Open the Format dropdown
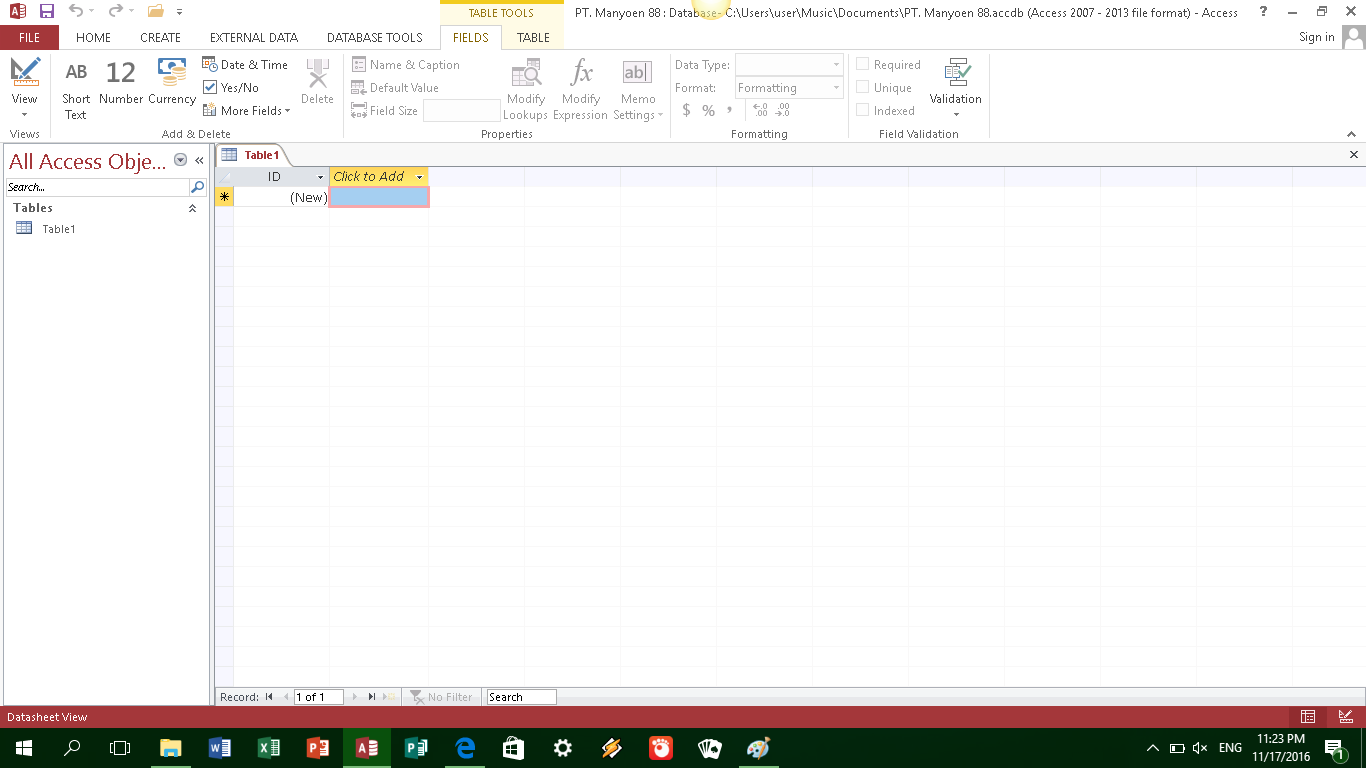The width and height of the screenshot is (1366, 768). 836,88
